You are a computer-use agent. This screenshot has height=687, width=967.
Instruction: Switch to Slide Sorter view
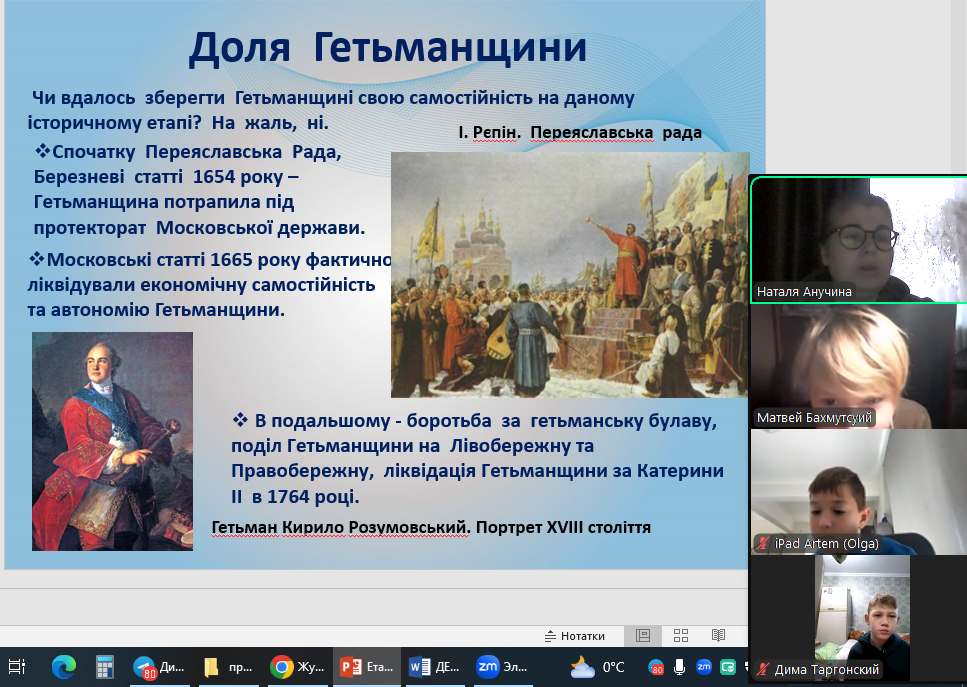(x=681, y=635)
